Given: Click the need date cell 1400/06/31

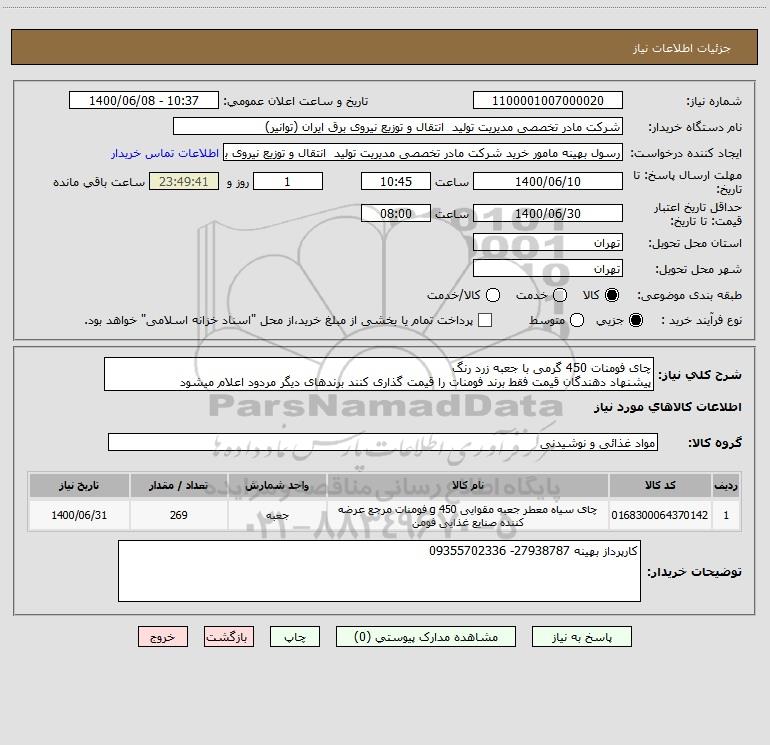Looking at the screenshot, I should (x=79, y=515).
